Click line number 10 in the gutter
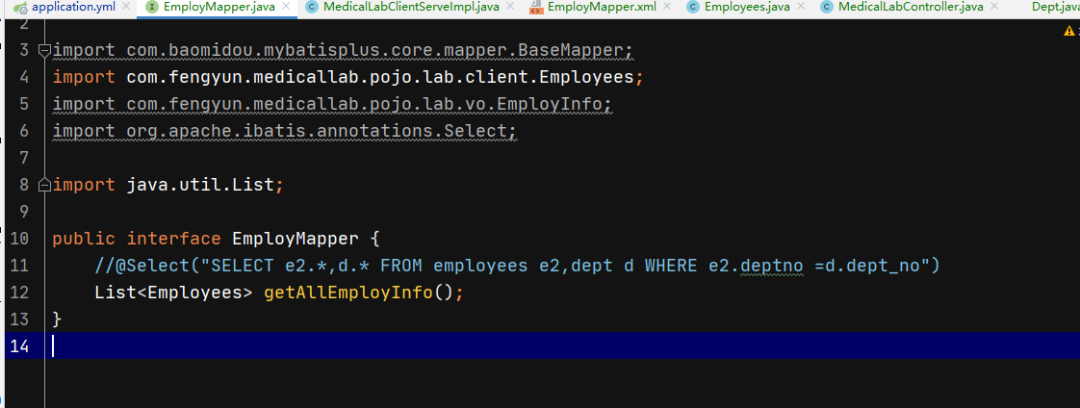 [19, 238]
